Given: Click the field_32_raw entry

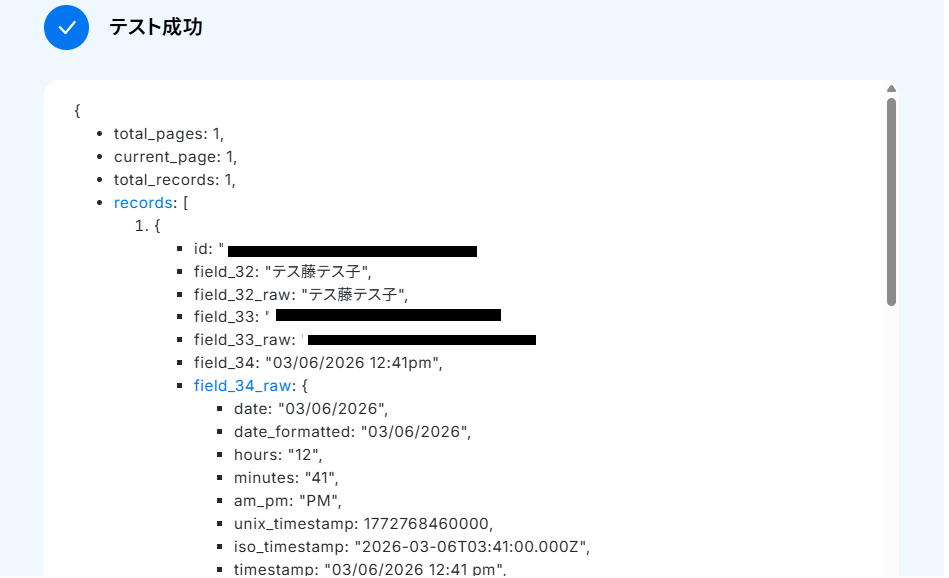Looking at the screenshot, I should point(301,295).
